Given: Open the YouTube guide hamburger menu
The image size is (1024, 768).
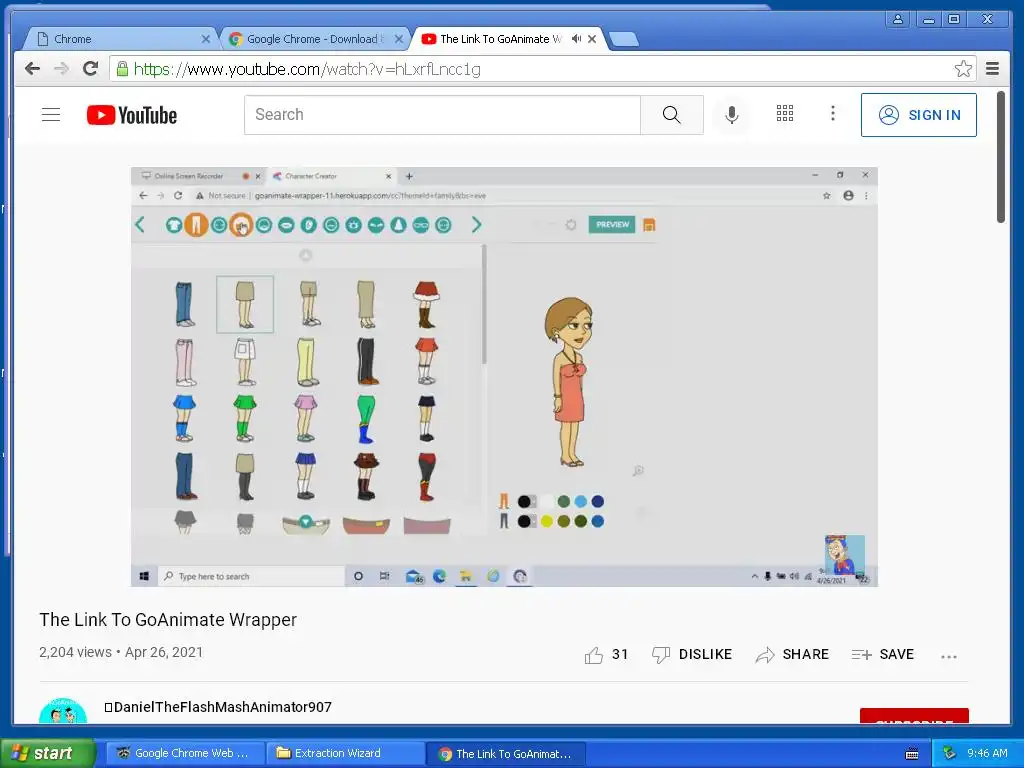Looking at the screenshot, I should click(x=51, y=115).
